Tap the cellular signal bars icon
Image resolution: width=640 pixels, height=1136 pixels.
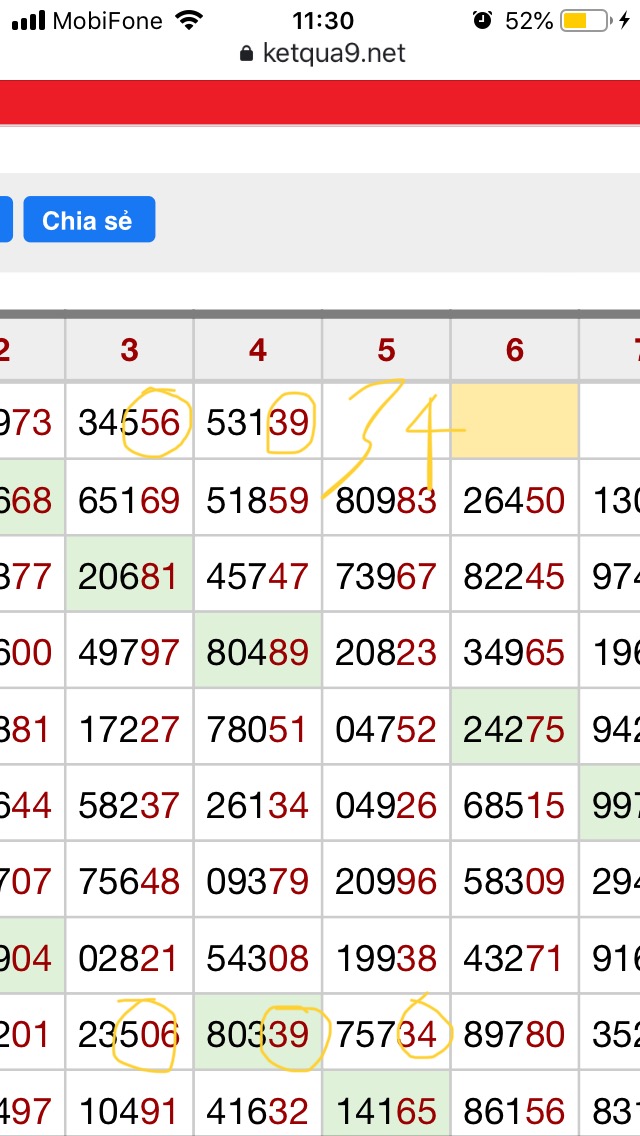coord(27,20)
